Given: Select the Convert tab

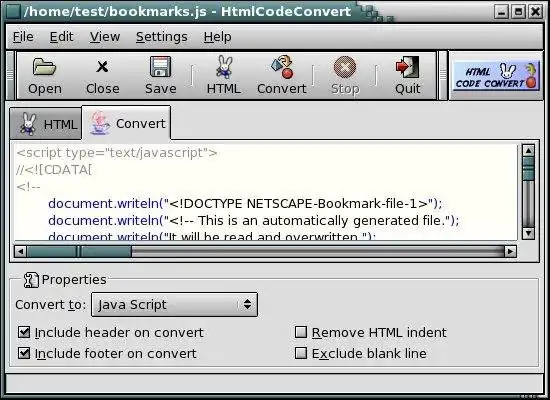Looking at the screenshot, I should click(126, 123).
